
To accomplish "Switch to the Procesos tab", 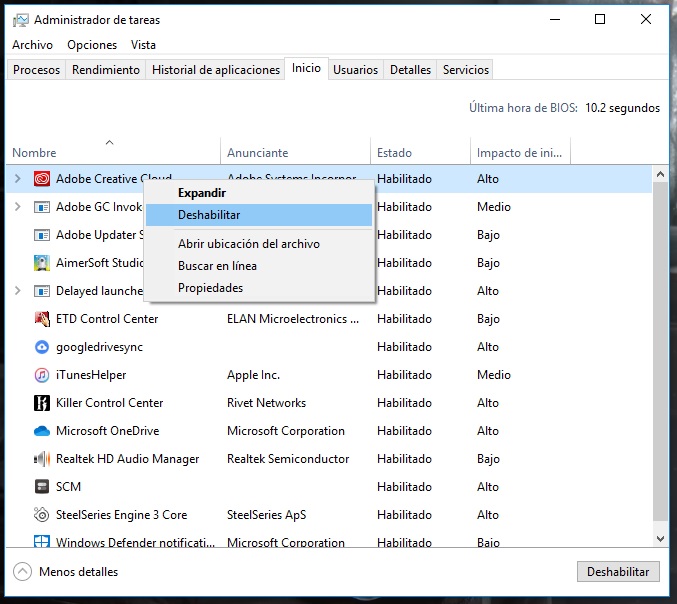I will pos(36,70).
